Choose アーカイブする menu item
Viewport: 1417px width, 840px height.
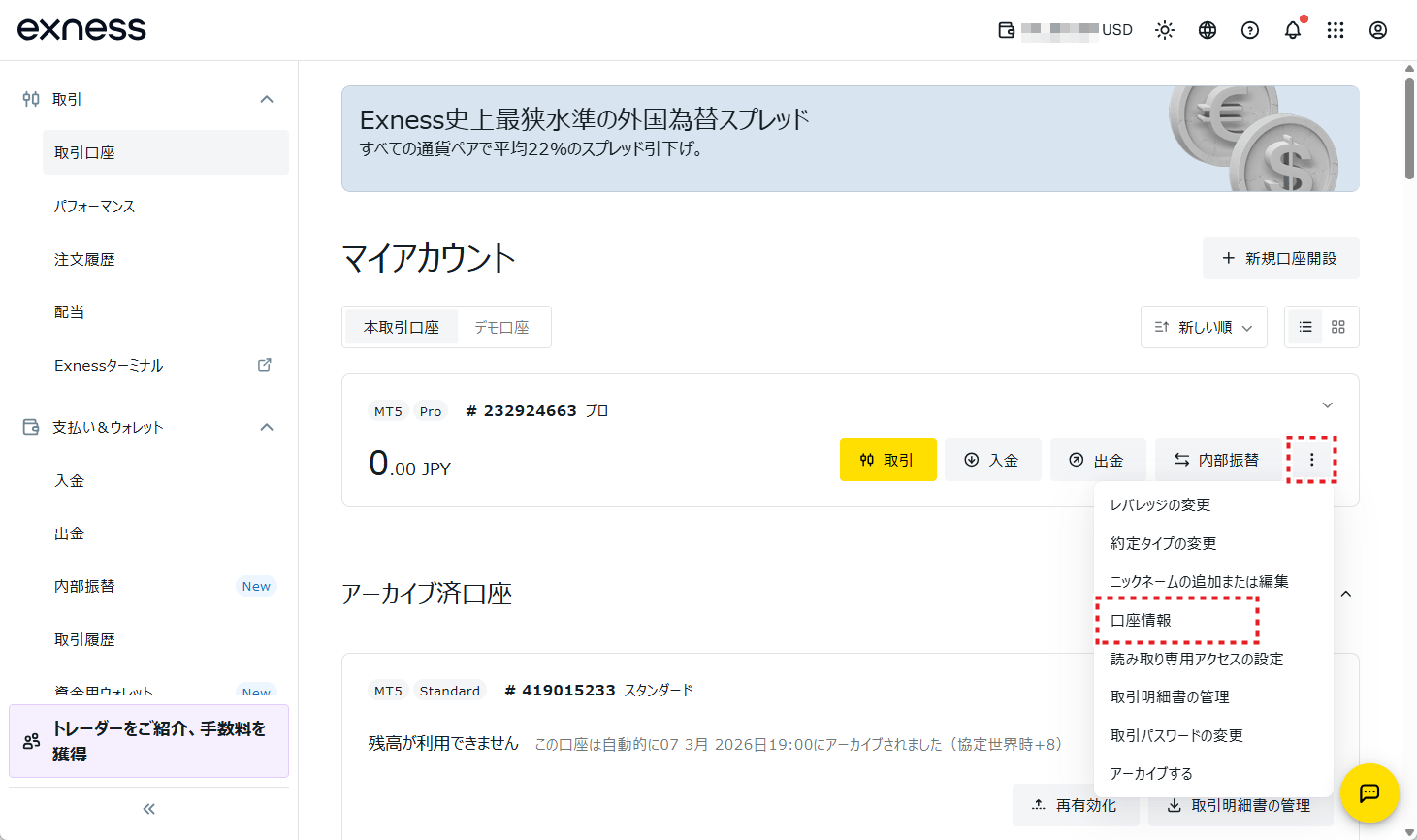click(1213, 774)
